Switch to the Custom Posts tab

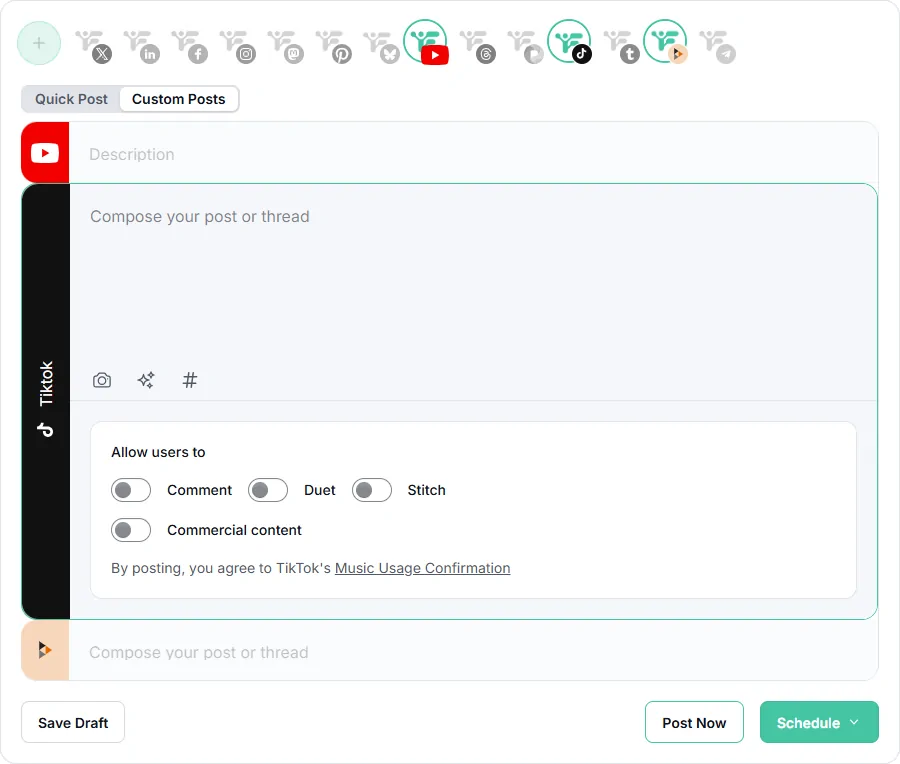pyautogui.click(x=179, y=99)
